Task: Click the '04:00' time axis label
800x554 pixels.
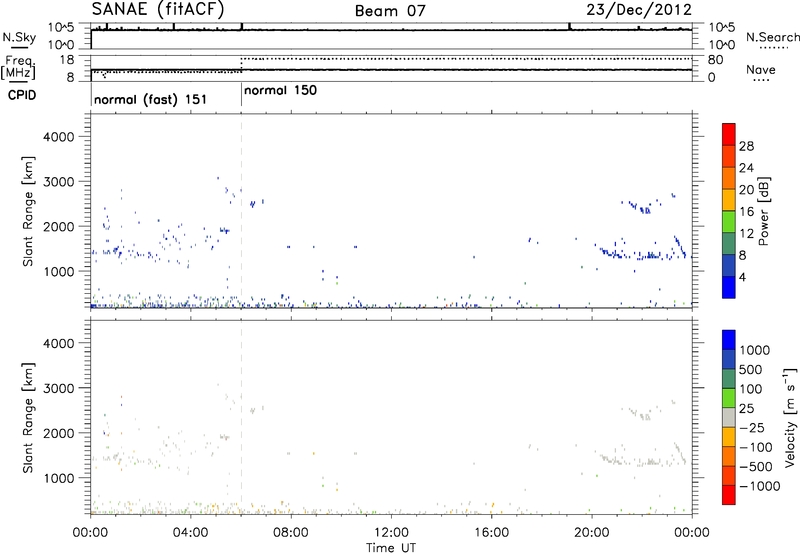Action: pos(191,533)
